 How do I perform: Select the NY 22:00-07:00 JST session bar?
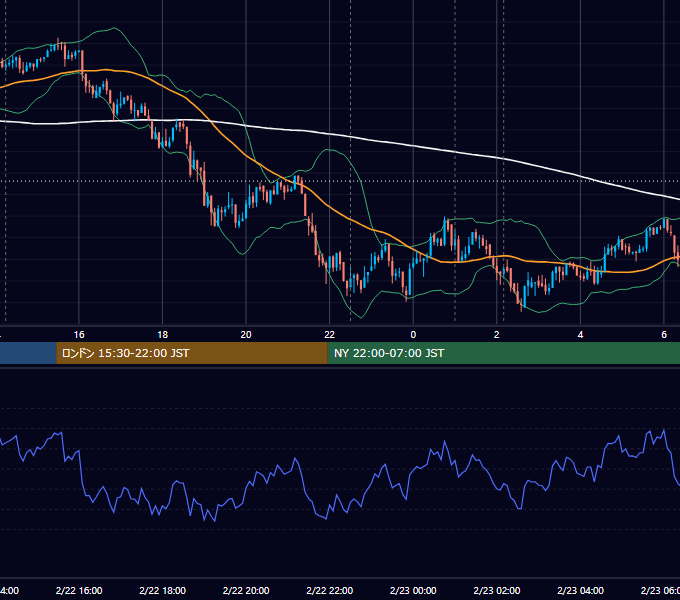[x=503, y=353]
